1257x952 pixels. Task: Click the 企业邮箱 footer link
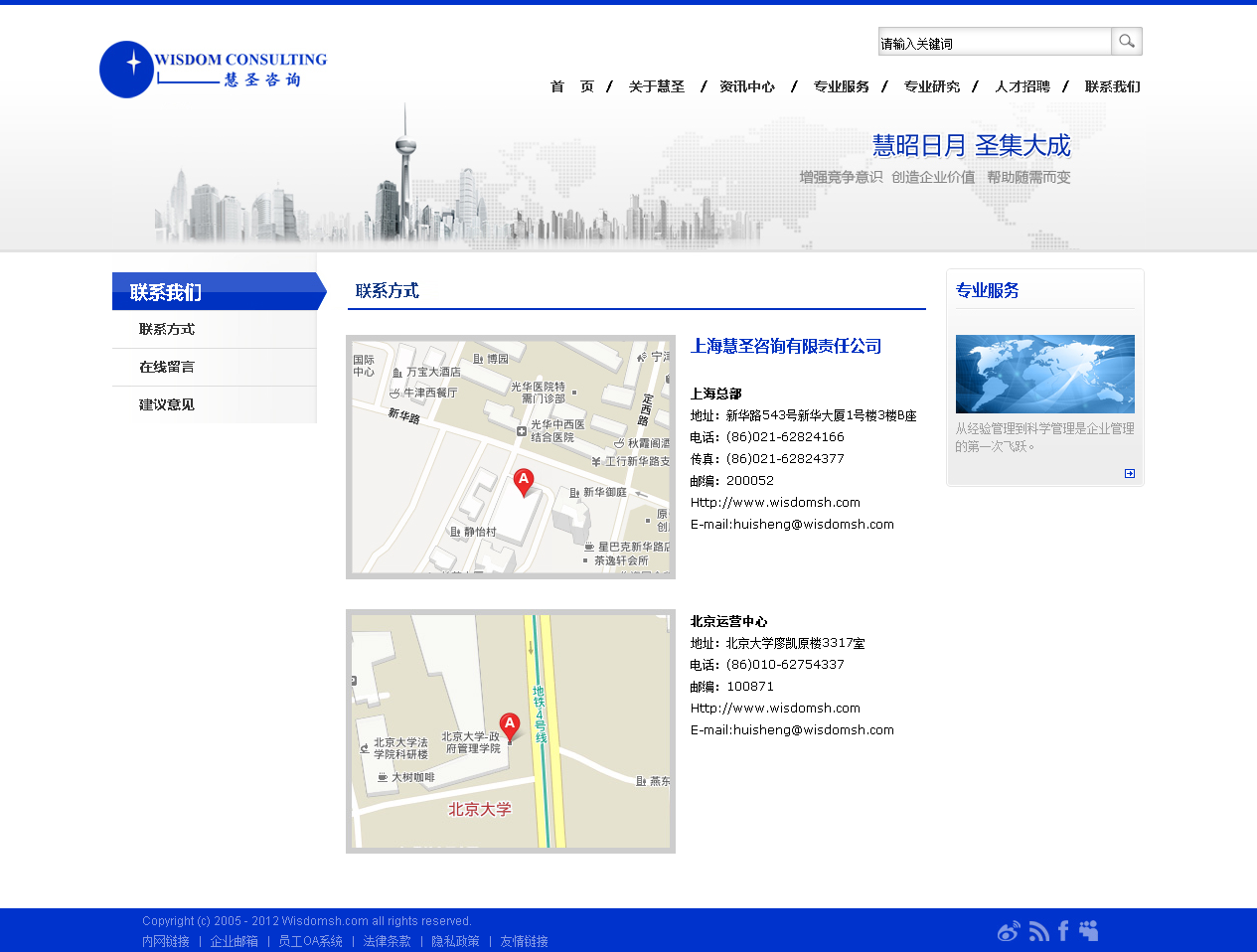234,941
